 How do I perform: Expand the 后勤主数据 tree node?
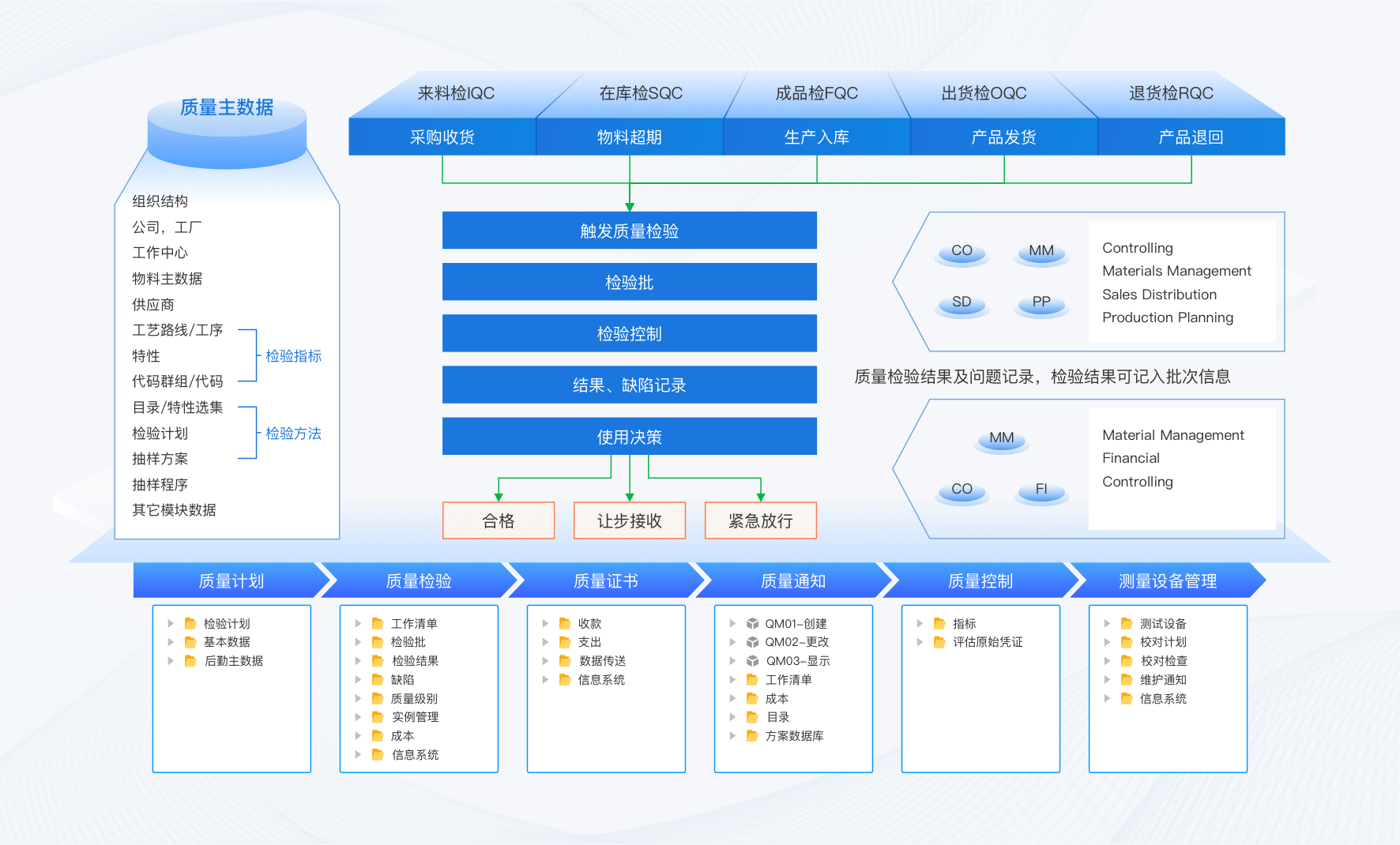tap(171, 661)
